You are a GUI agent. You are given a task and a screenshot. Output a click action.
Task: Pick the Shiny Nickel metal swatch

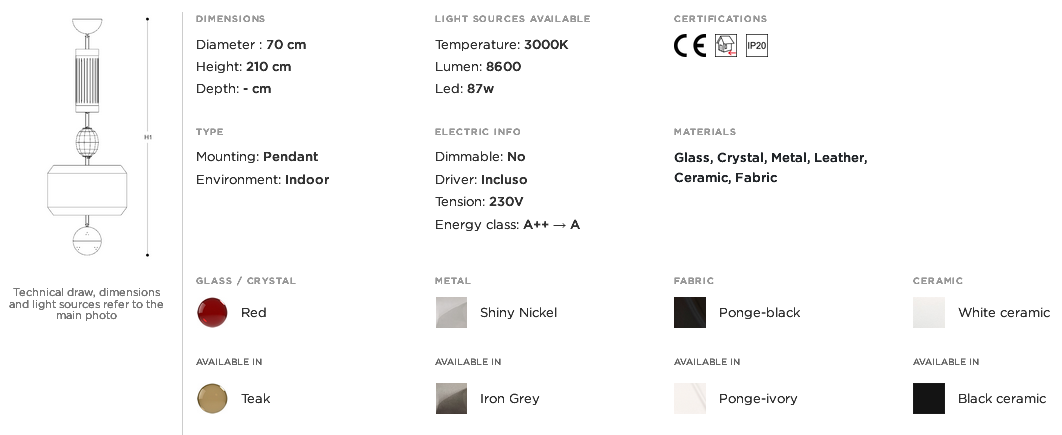pyautogui.click(x=451, y=313)
